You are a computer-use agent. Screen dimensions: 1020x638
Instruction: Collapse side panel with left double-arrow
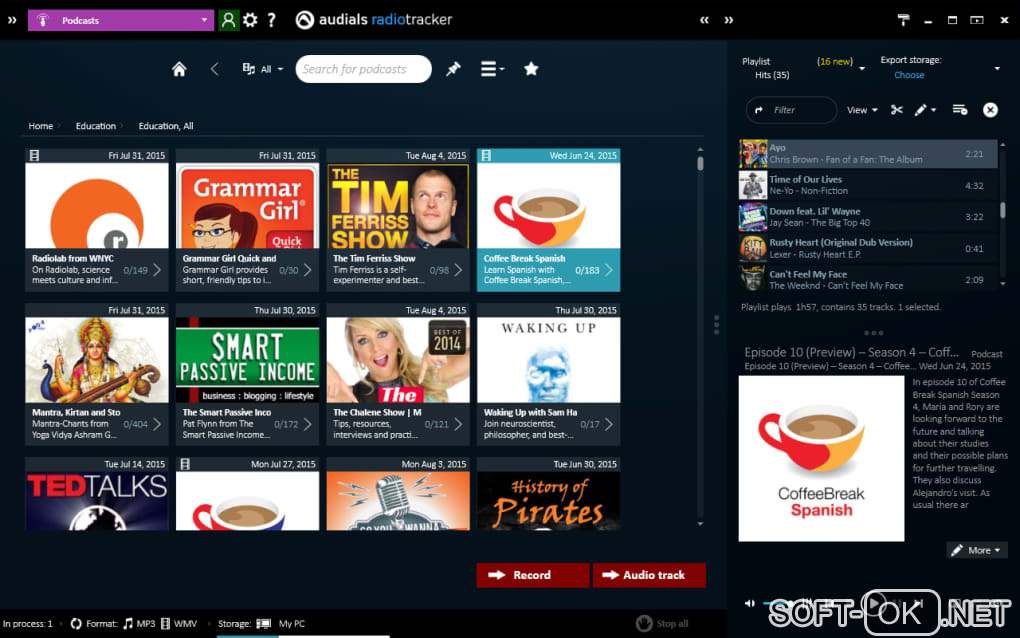tap(705, 20)
